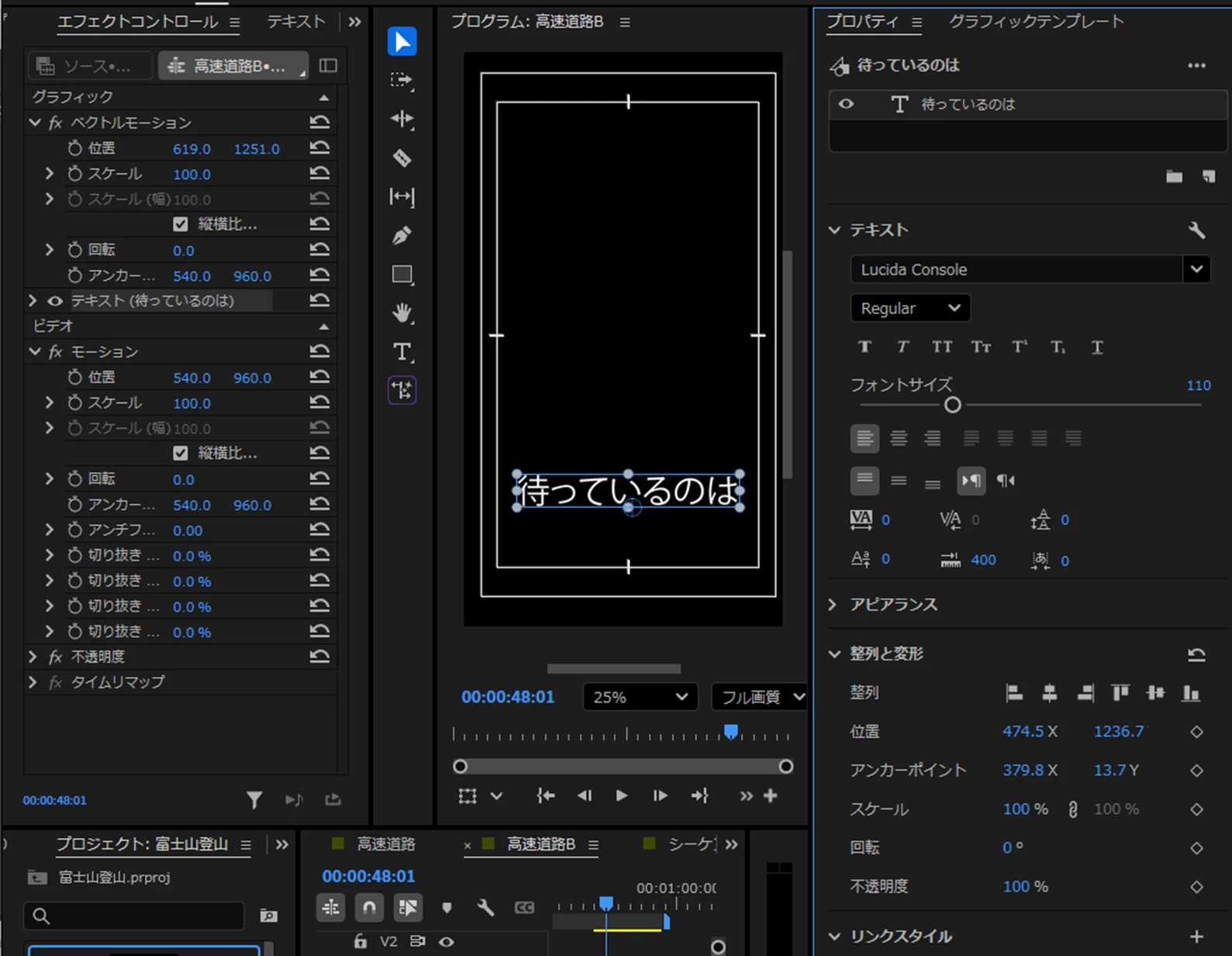Step back one frame
The image size is (1232, 956).
pyautogui.click(x=585, y=796)
